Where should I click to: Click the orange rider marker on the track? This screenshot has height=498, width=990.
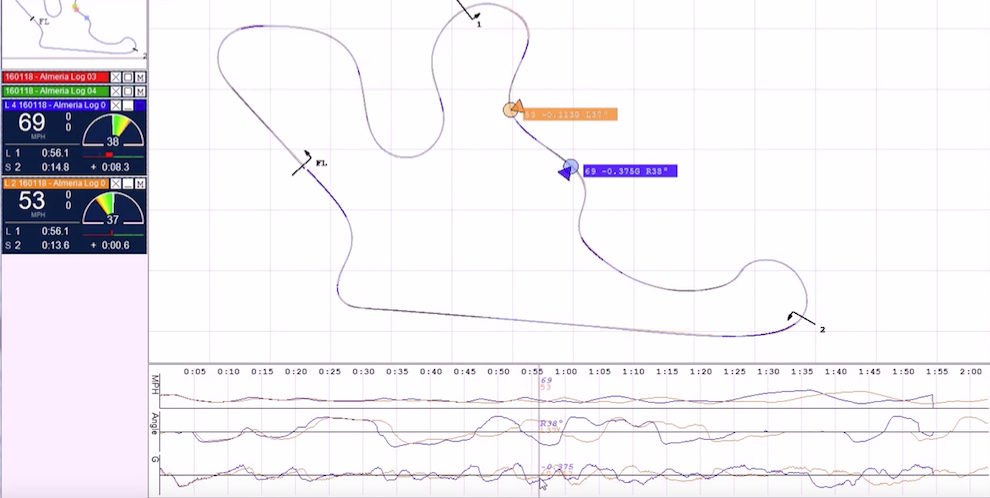(511, 109)
